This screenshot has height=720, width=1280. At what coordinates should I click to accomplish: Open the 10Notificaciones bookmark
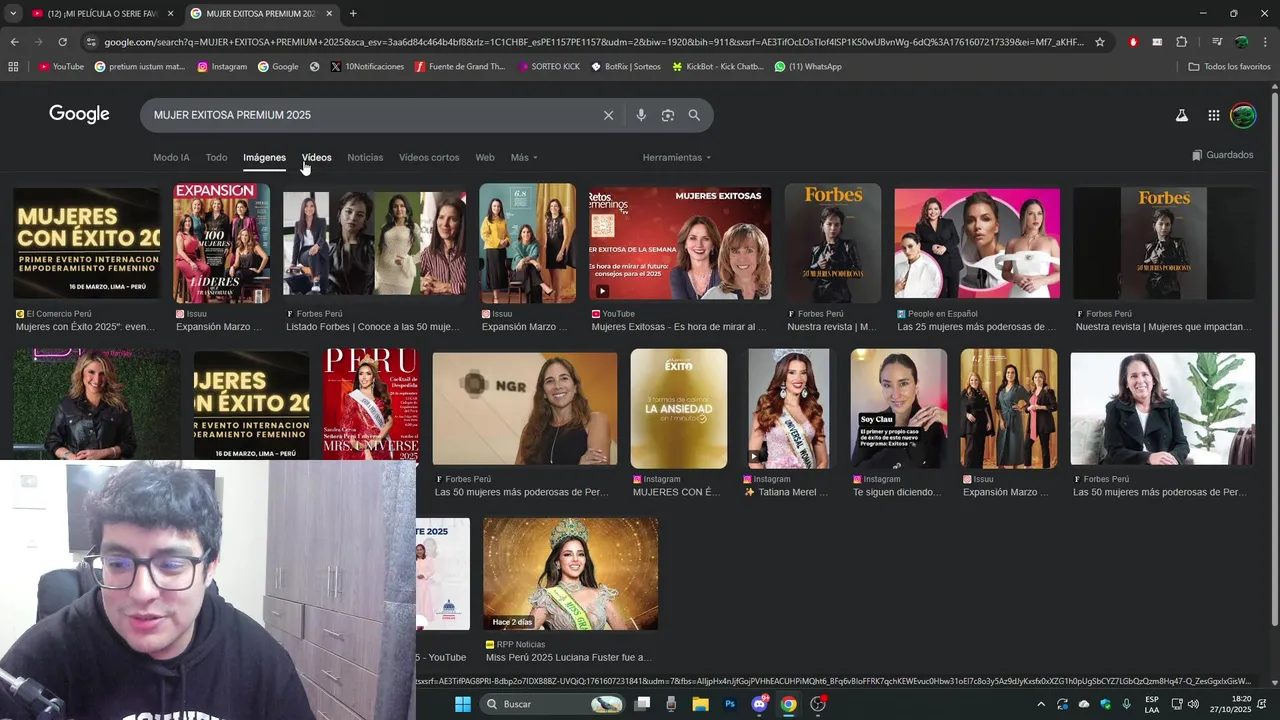click(367, 67)
